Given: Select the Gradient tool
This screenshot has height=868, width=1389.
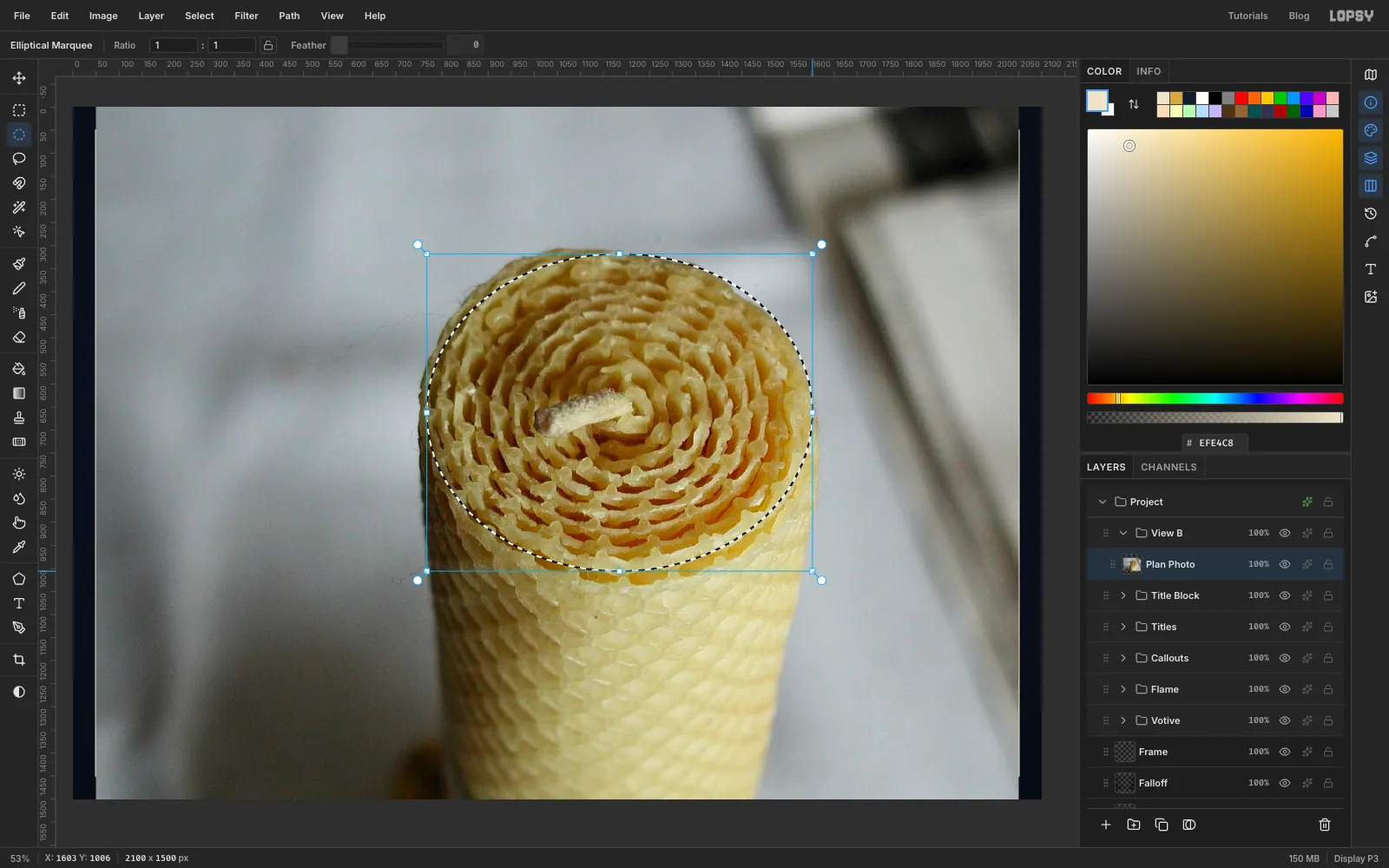Looking at the screenshot, I should click(19, 393).
